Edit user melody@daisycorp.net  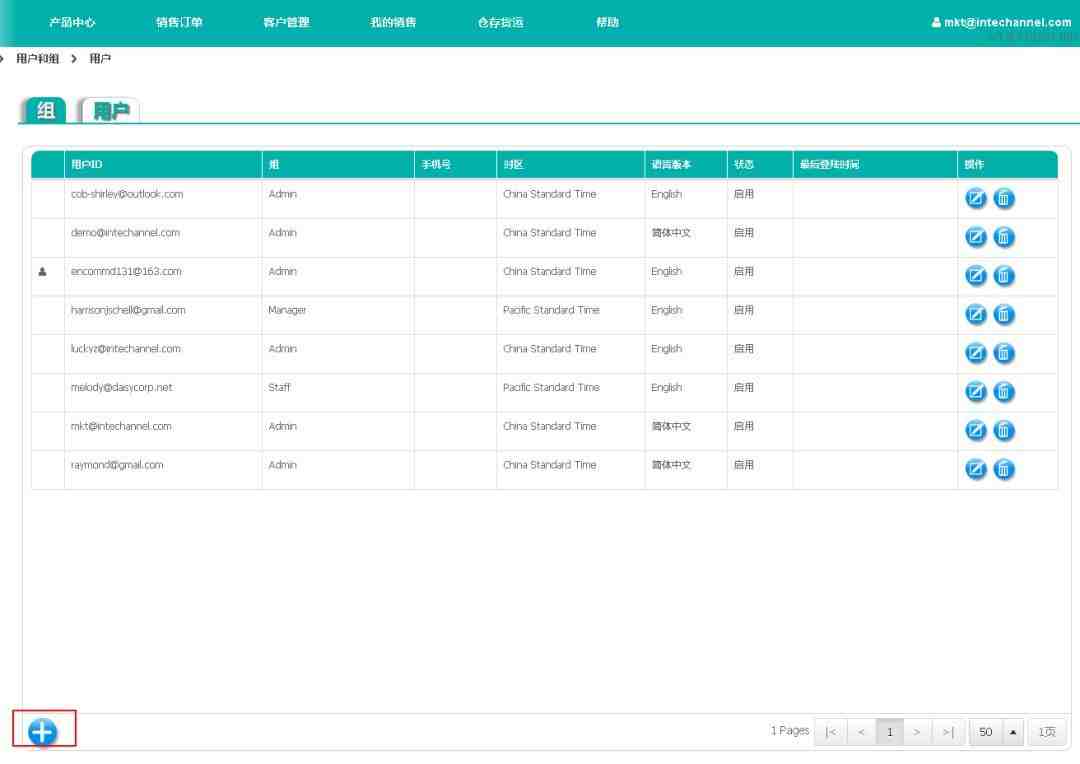(975, 392)
